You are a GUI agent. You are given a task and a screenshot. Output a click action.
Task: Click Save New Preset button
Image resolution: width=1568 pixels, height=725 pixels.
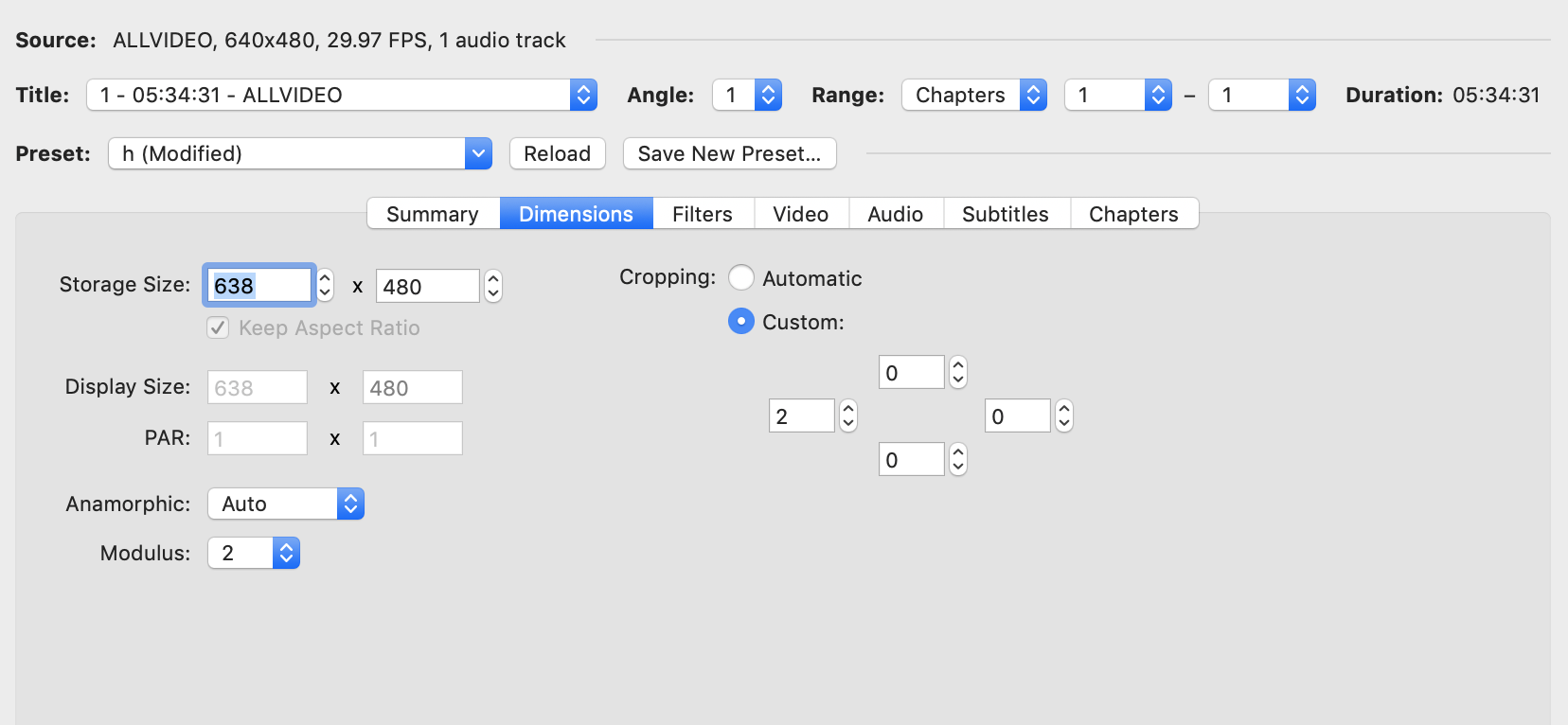pos(729,153)
